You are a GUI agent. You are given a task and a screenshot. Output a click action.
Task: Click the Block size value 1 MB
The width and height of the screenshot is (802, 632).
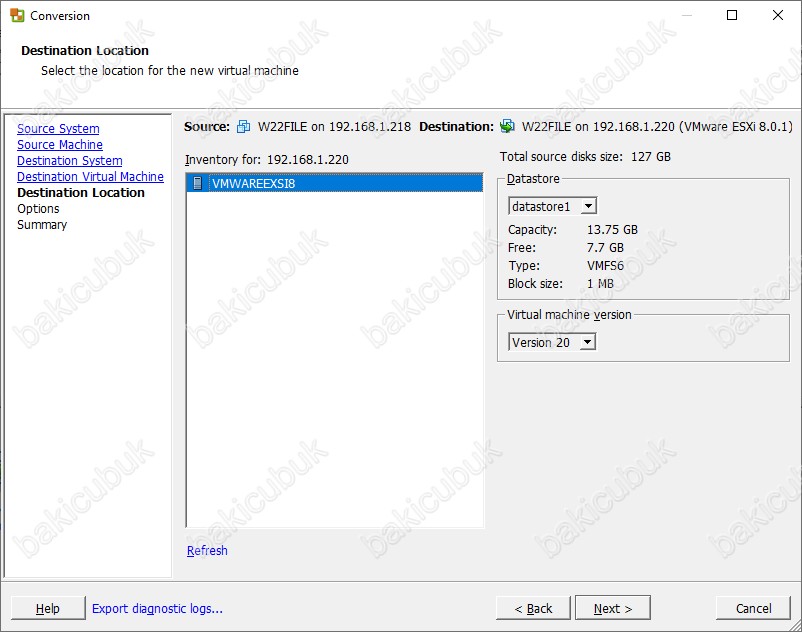pyautogui.click(x=600, y=283)
